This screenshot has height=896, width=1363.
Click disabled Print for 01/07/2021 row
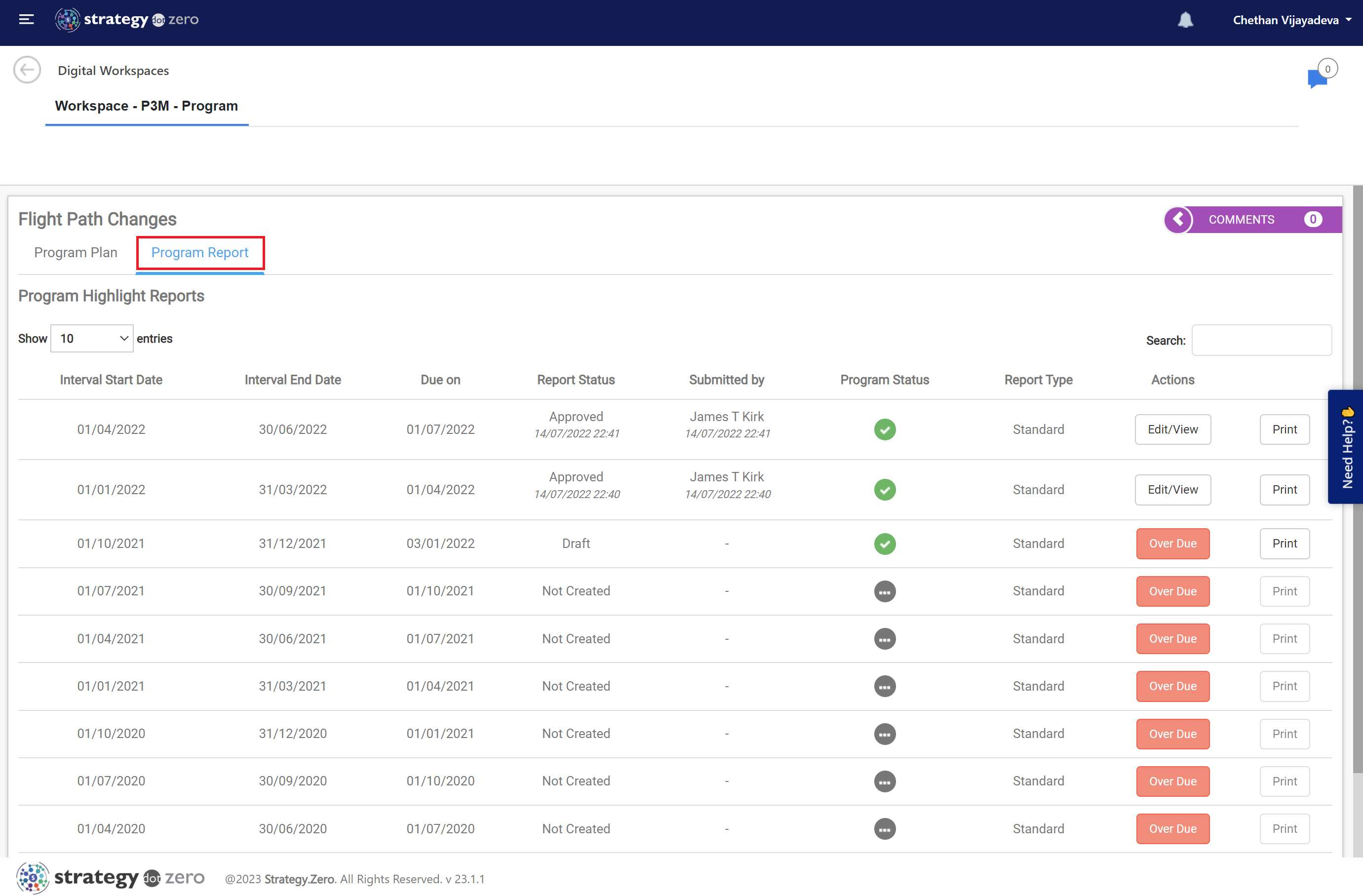pyautogui.click(x=1284, y=591)
